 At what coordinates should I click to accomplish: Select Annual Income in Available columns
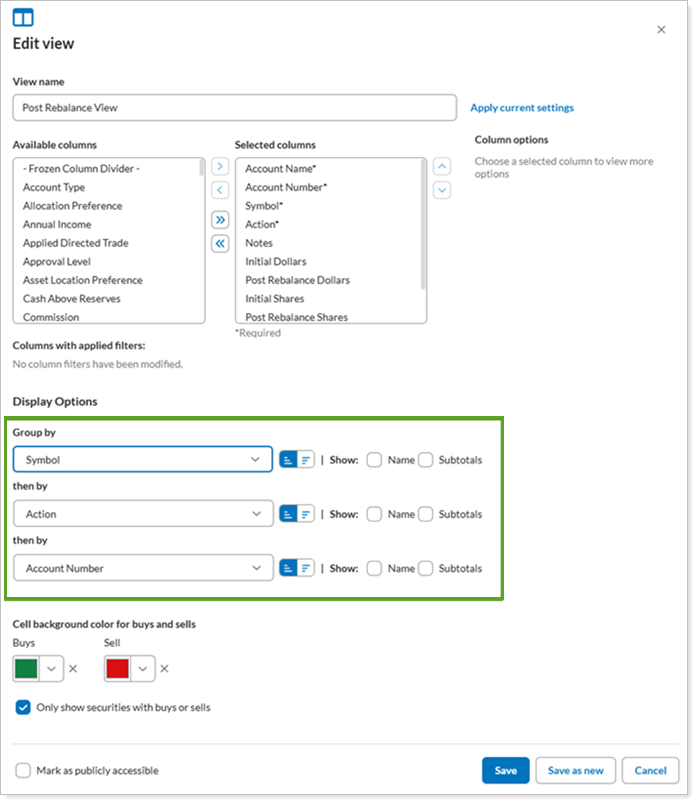click(57, 224)
